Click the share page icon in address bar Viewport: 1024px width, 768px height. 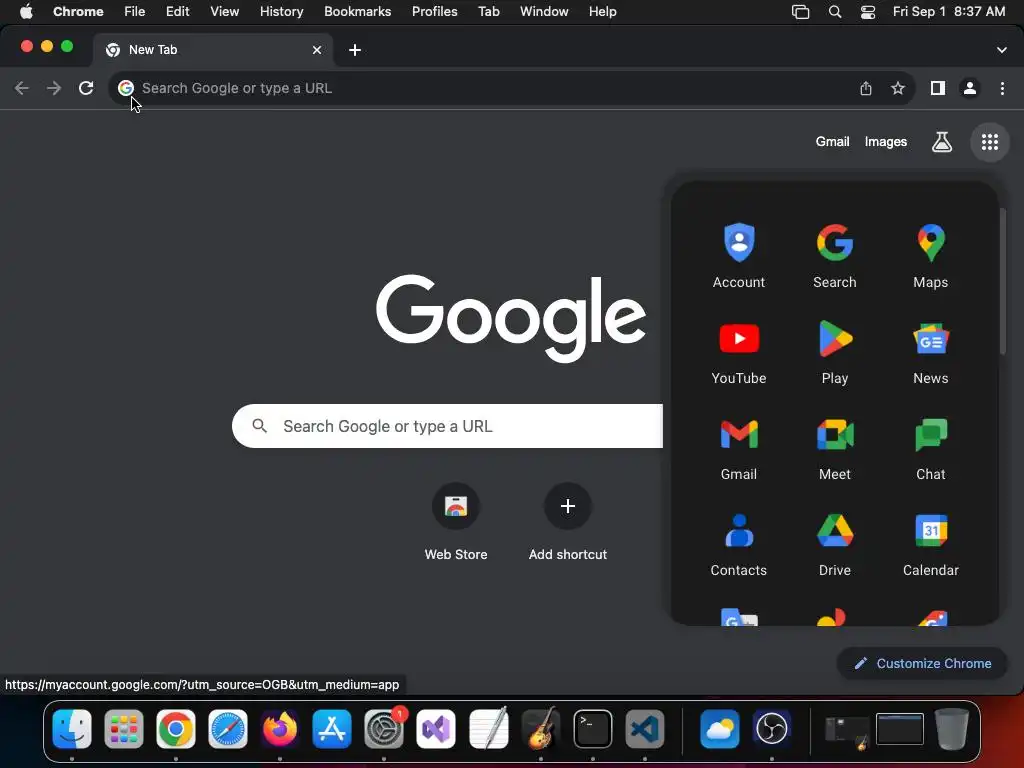(x=866, y=88)
